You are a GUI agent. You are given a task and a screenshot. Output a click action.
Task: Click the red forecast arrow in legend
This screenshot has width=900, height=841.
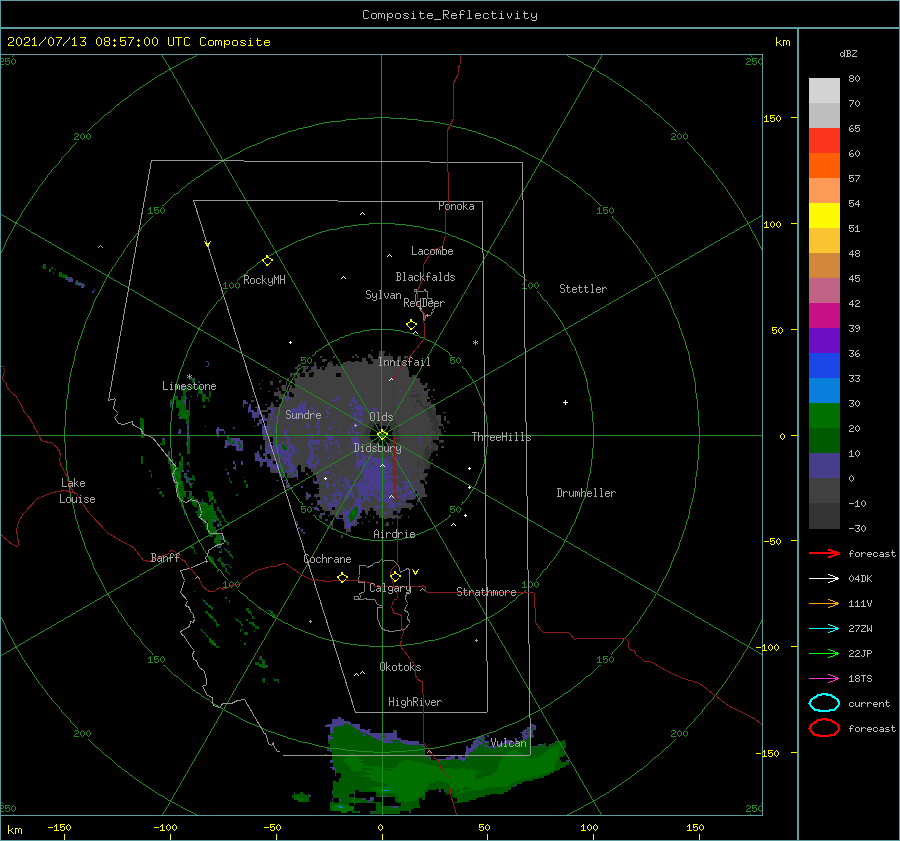click(824, 553)
